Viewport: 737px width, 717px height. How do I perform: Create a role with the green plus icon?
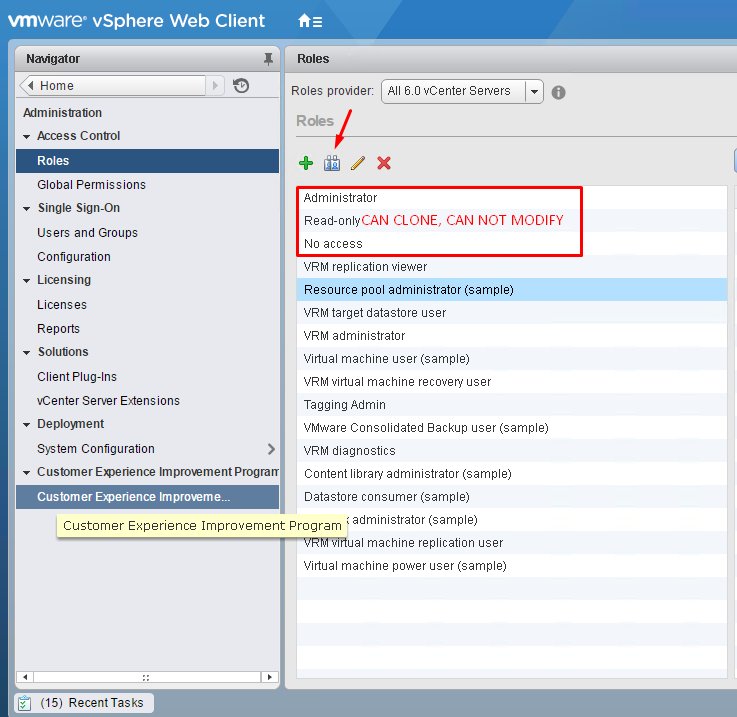tap(306, 163)
